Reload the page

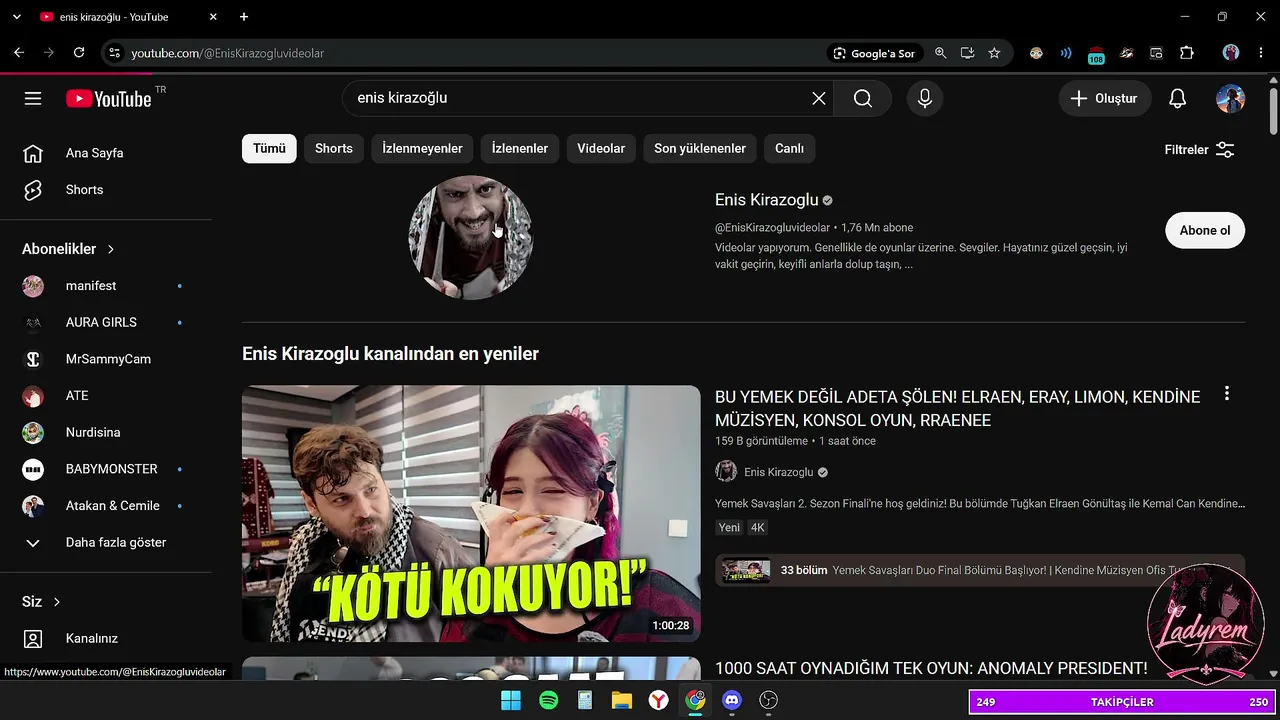click(79, 53)
